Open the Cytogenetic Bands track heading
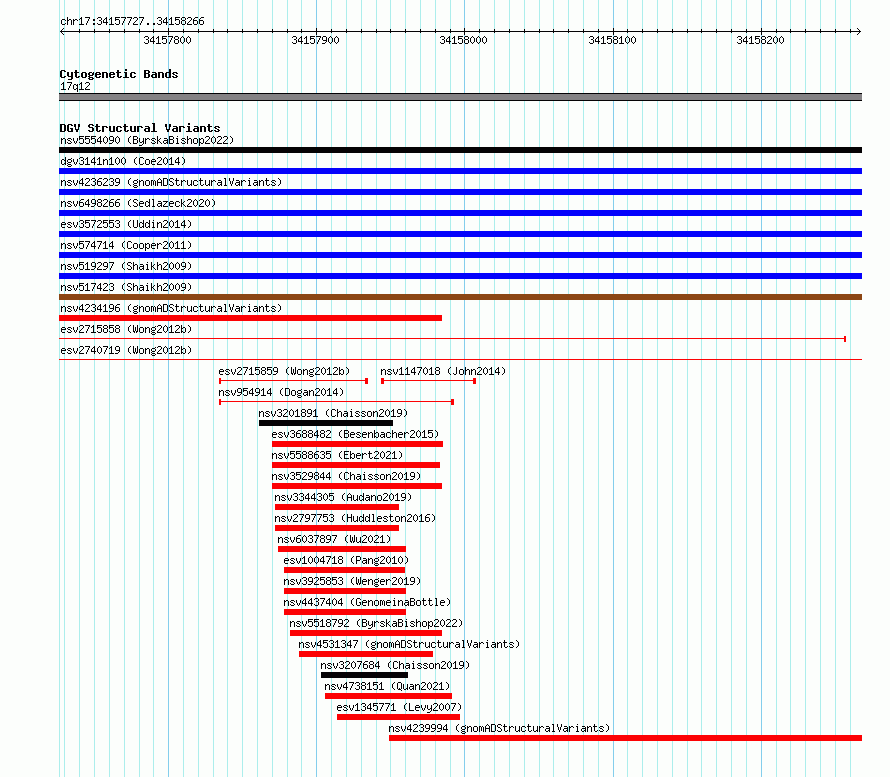The height and width of the screenshot is (777, 890). pos(119,74)
